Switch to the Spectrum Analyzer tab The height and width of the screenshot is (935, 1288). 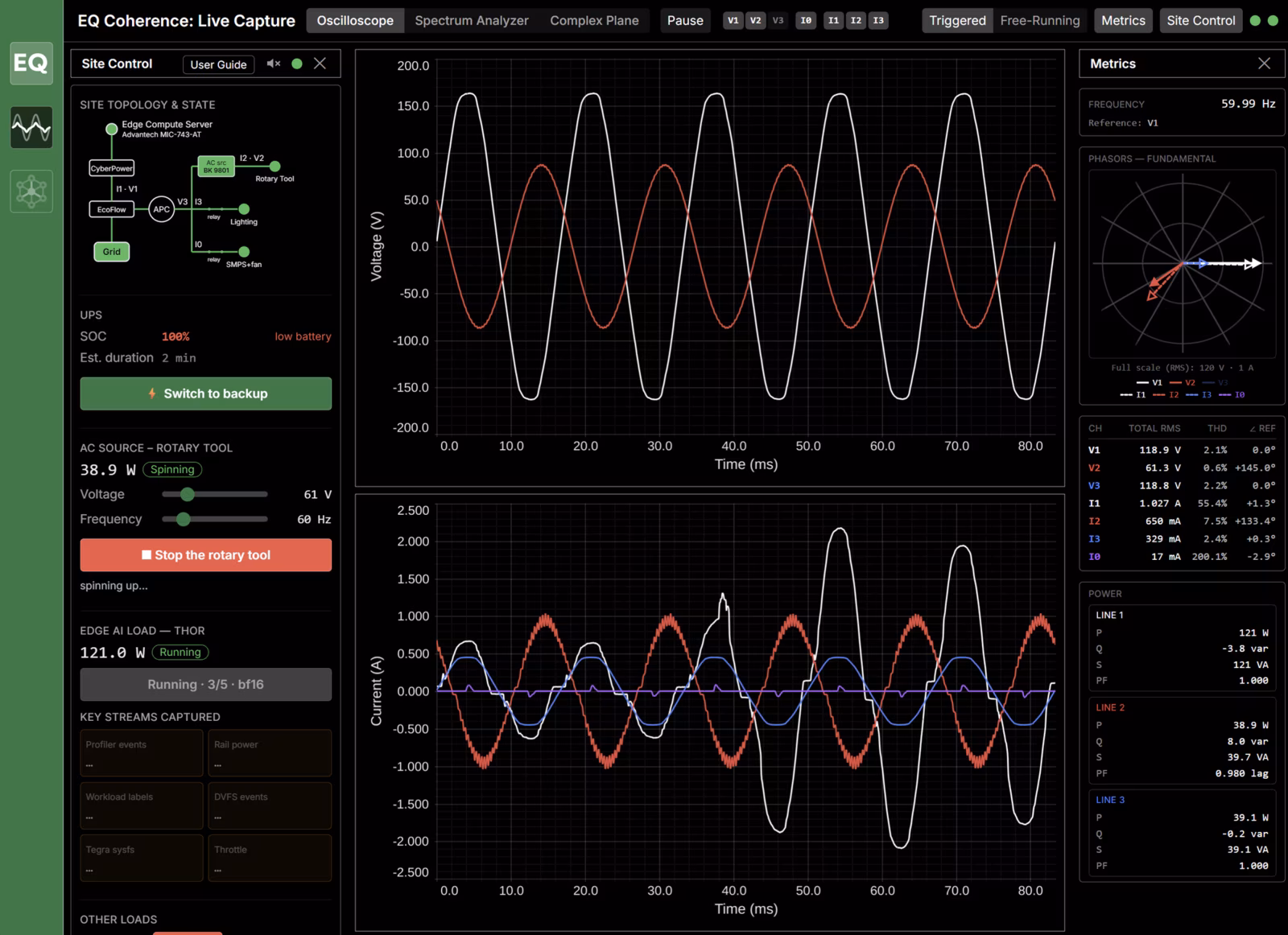point(472,21)
